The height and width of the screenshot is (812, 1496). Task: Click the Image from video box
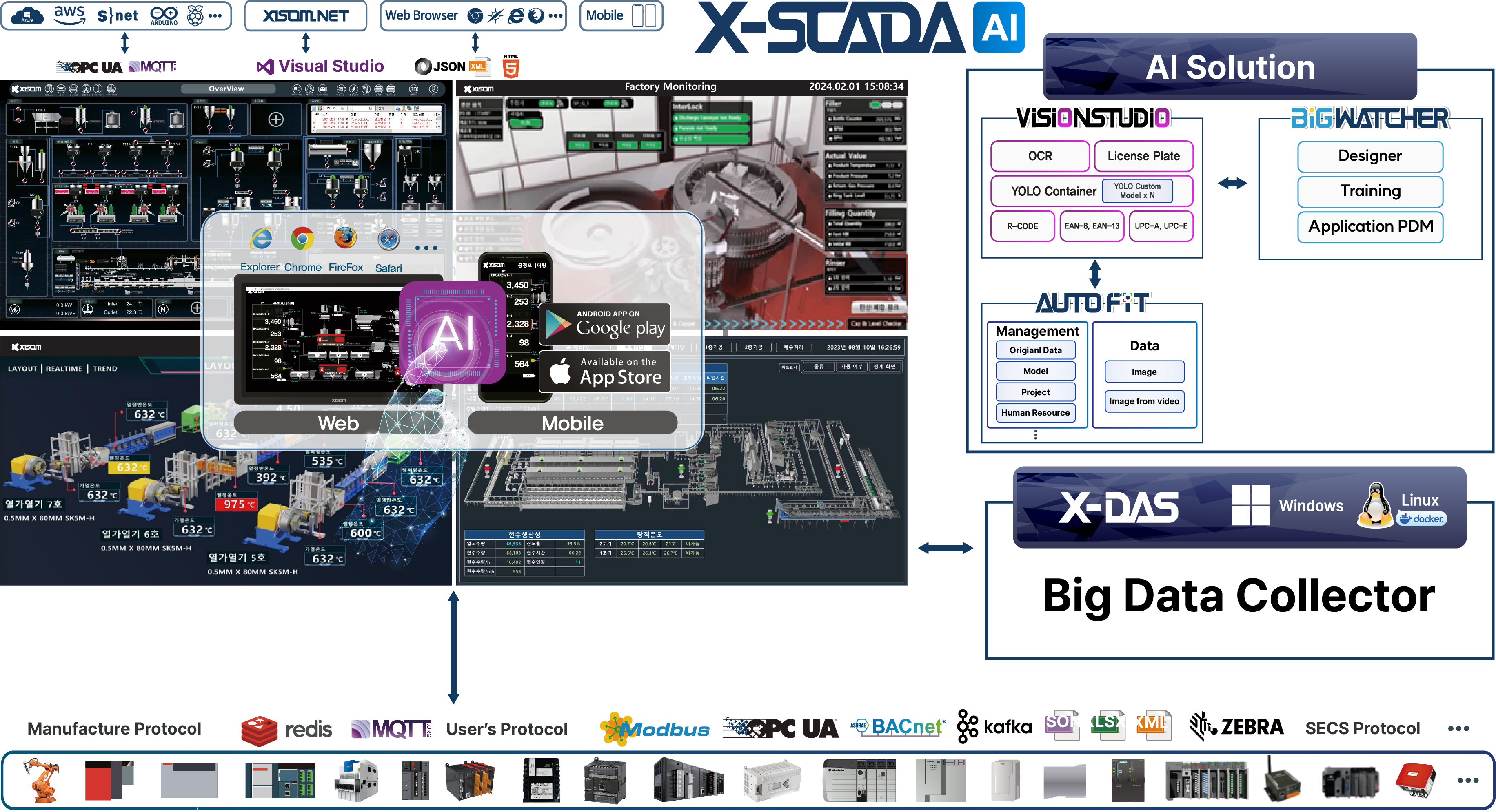[x=1144, y=401]
